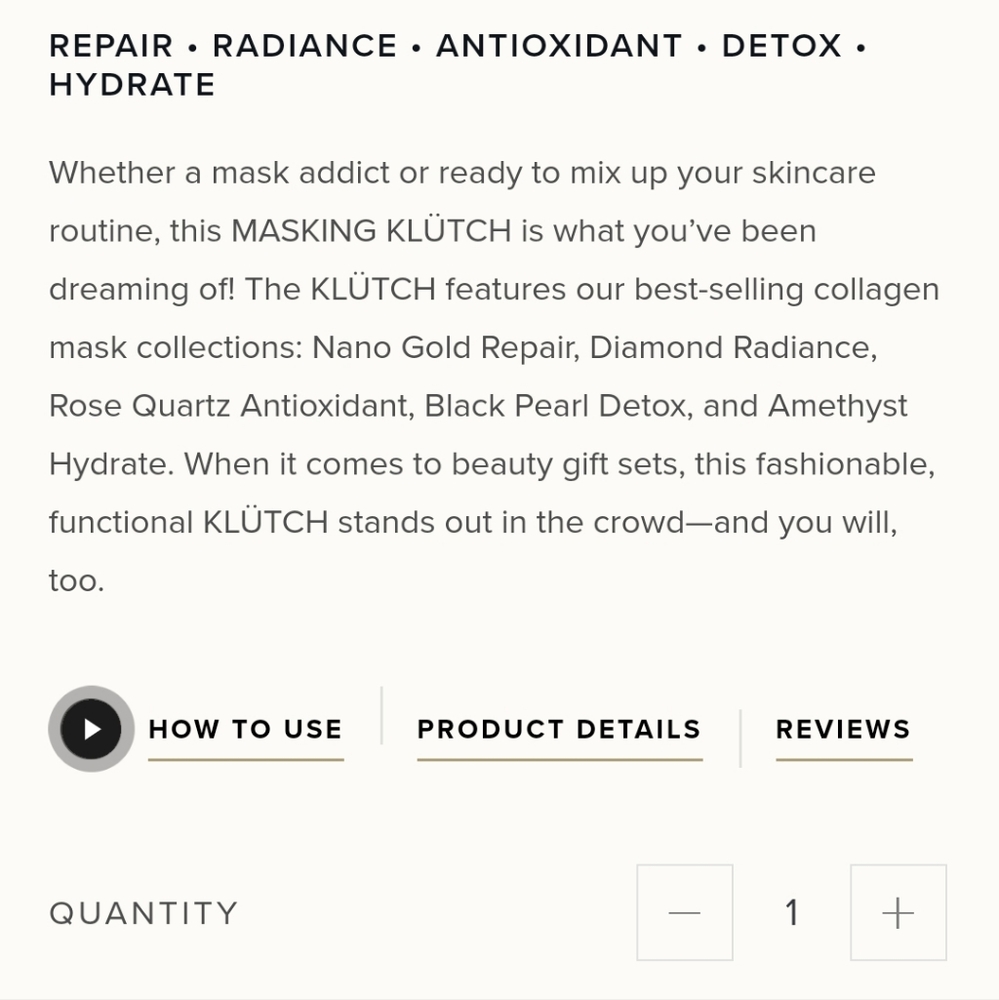Viewport: 999px width, 1000px height.
Task: Click MASKING KLÜTCH in the description
Action: (371, 230)
